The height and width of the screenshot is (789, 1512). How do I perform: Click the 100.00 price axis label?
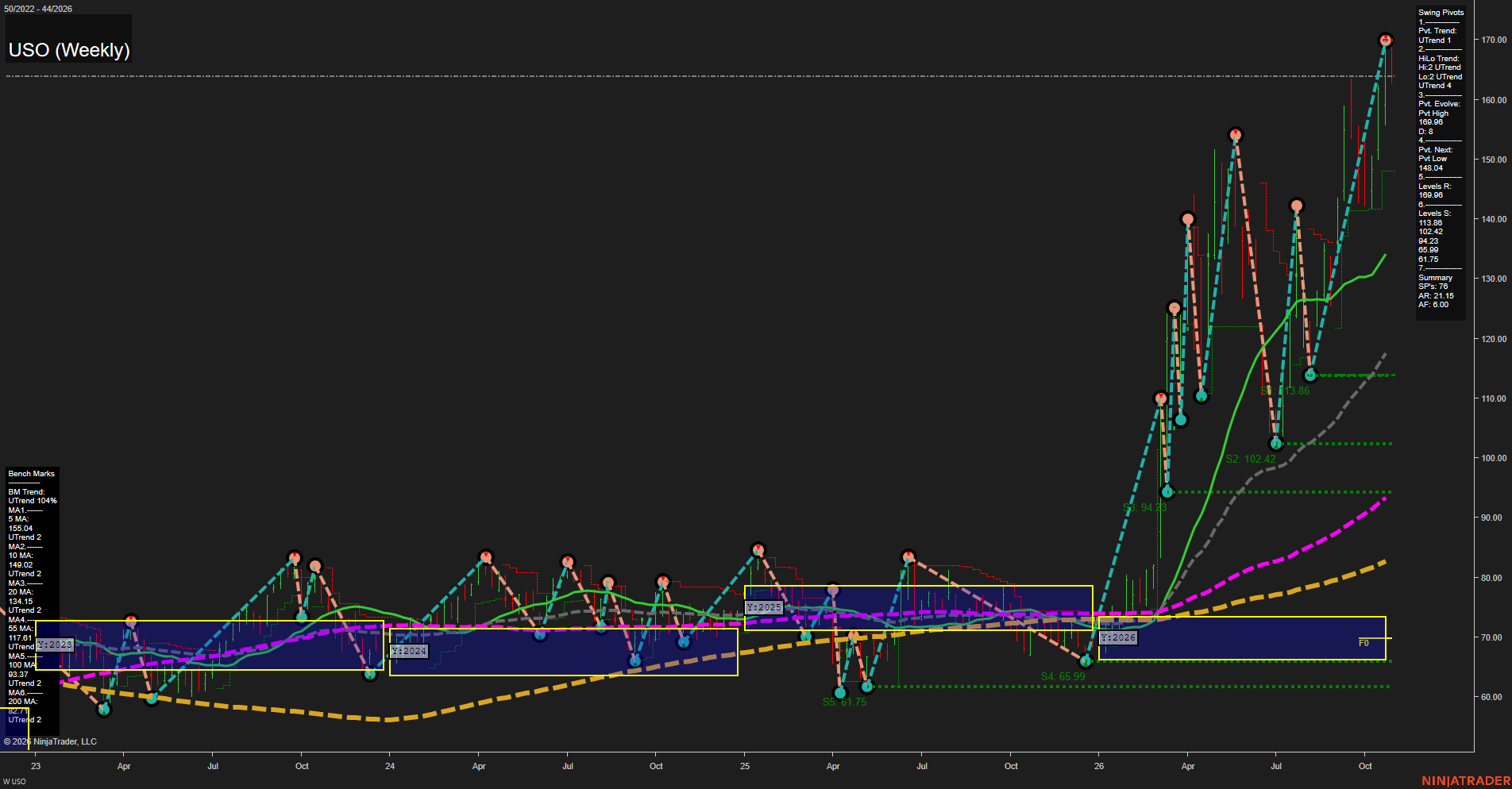tap(1494, 458)
